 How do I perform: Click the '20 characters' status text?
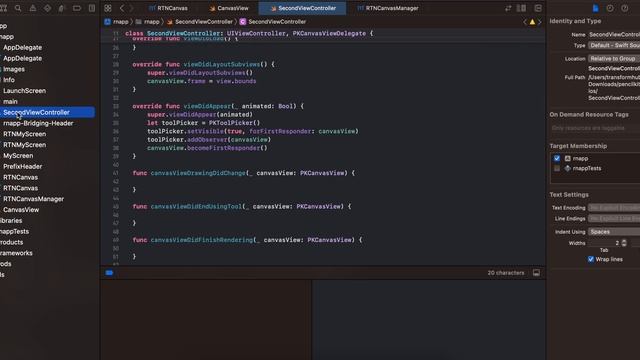pos(506,273)
